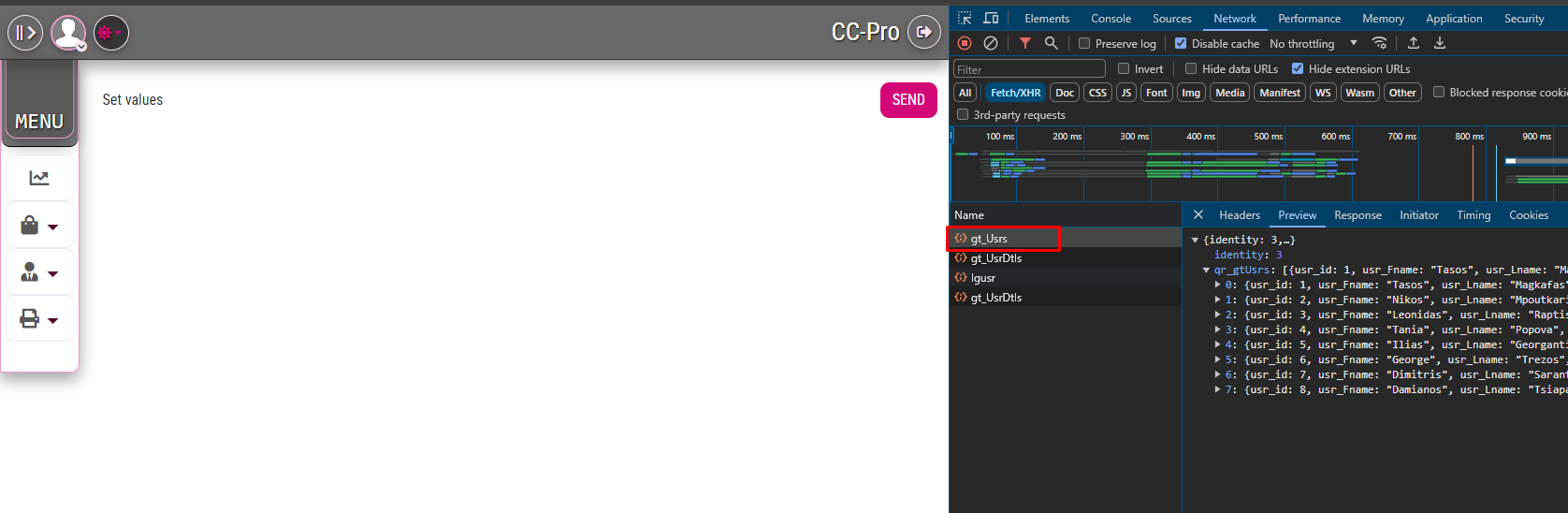Open network search magnifier icon
Viewport: 1568px width, 513px height.
click(x=1052, y=43)
